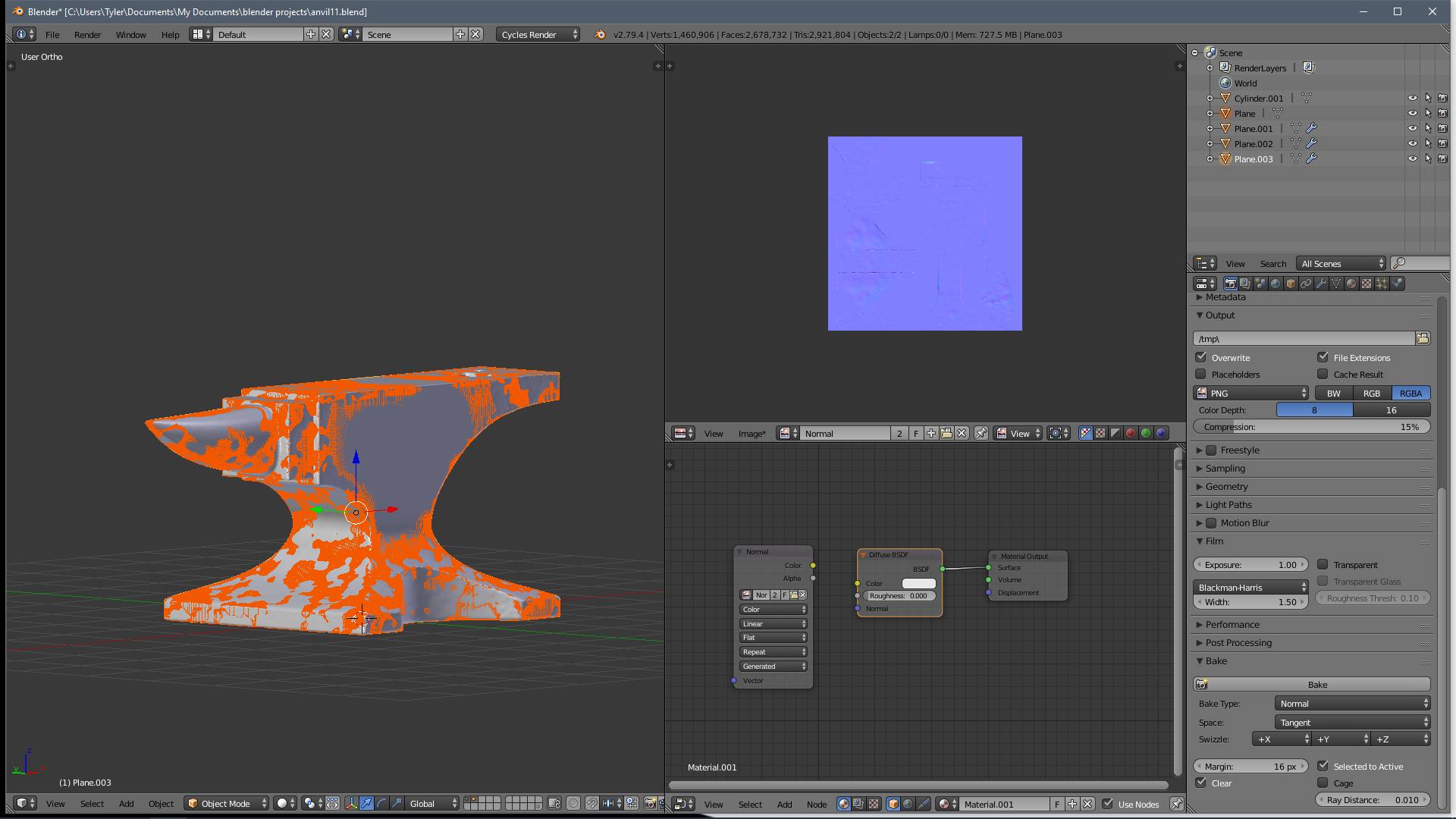Pin the image in the image editor

(x=981, y=434)
